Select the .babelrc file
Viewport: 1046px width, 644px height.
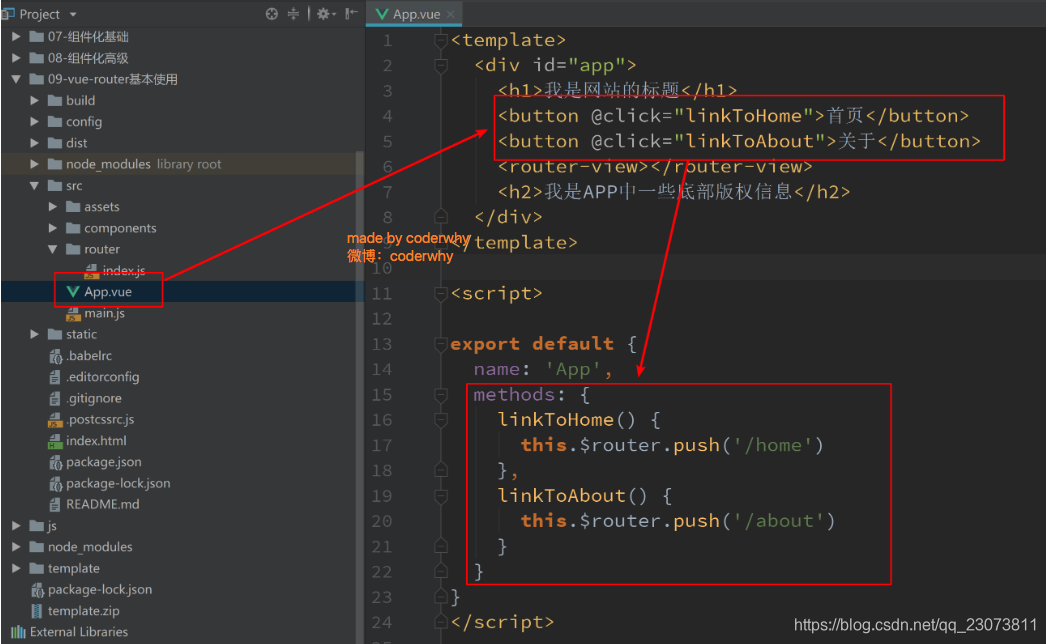tap(89, 356)
